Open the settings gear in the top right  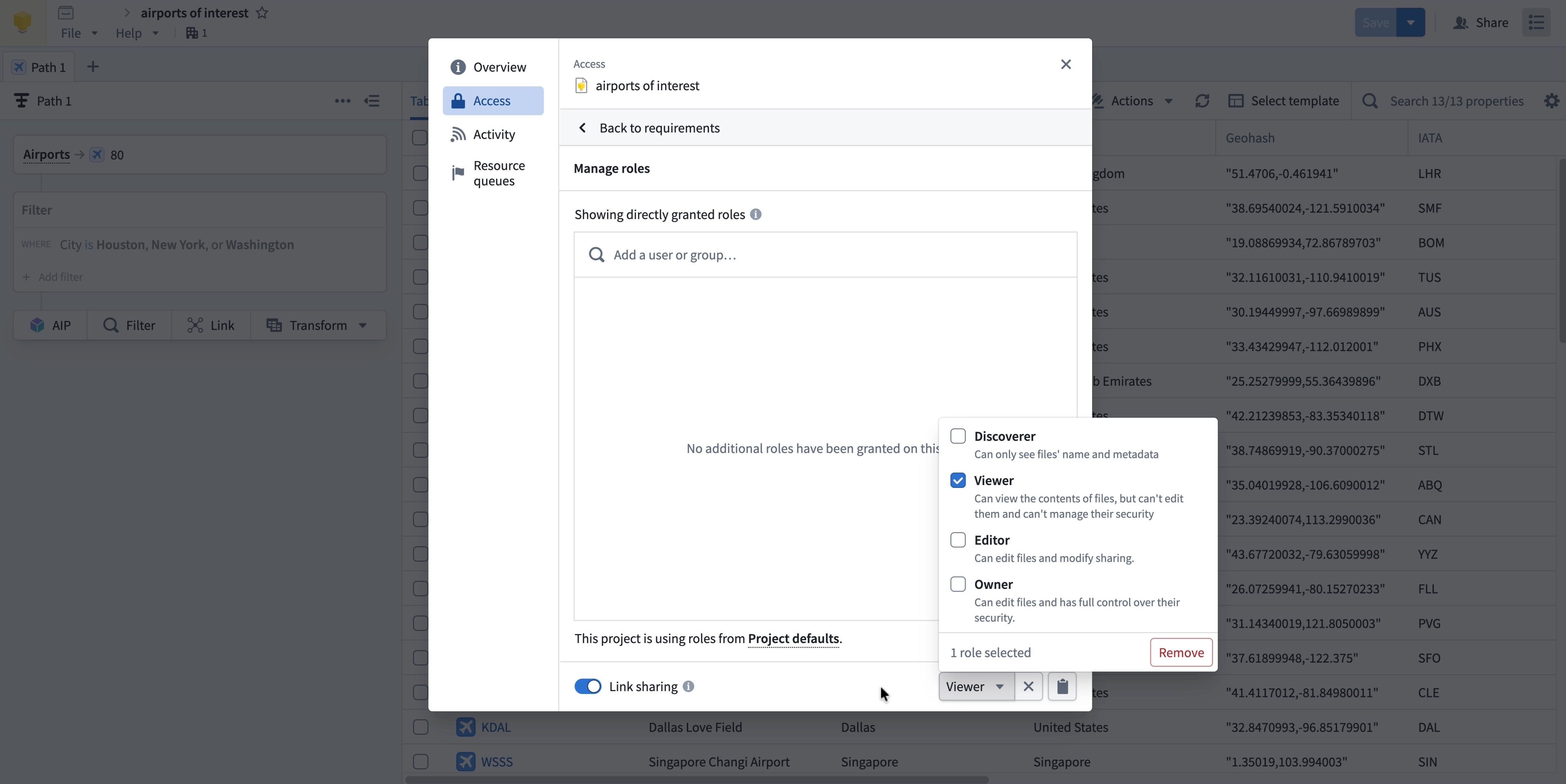point(1552,100)
